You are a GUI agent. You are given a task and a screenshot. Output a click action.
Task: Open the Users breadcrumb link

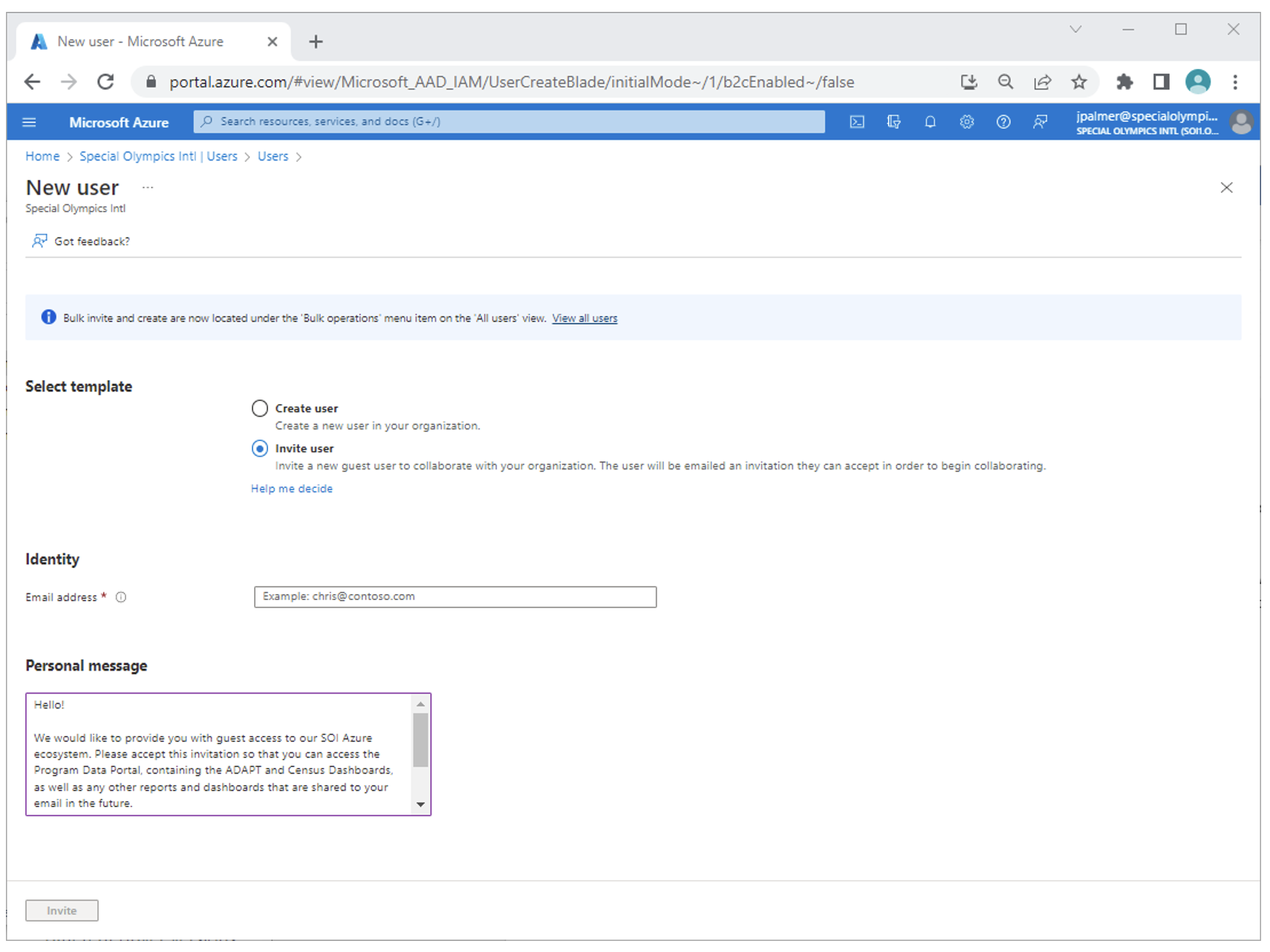pyautogui.click(x=273, y=157)
